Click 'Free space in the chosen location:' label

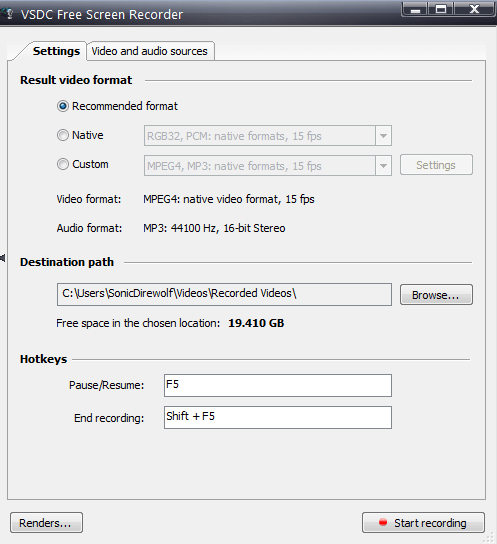tap(138, 323)
